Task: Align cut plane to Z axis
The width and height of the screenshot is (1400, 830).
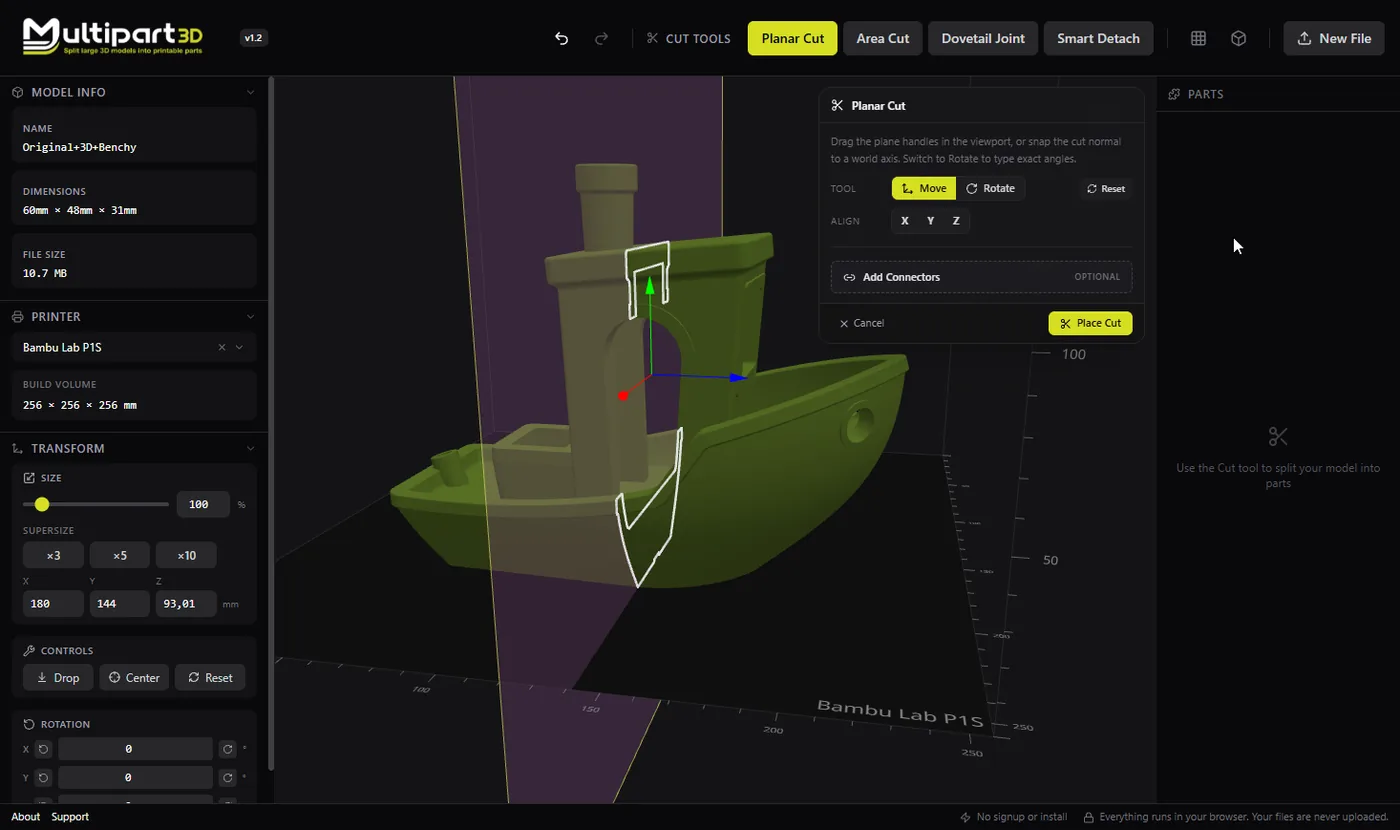Action: click(956, 221)
